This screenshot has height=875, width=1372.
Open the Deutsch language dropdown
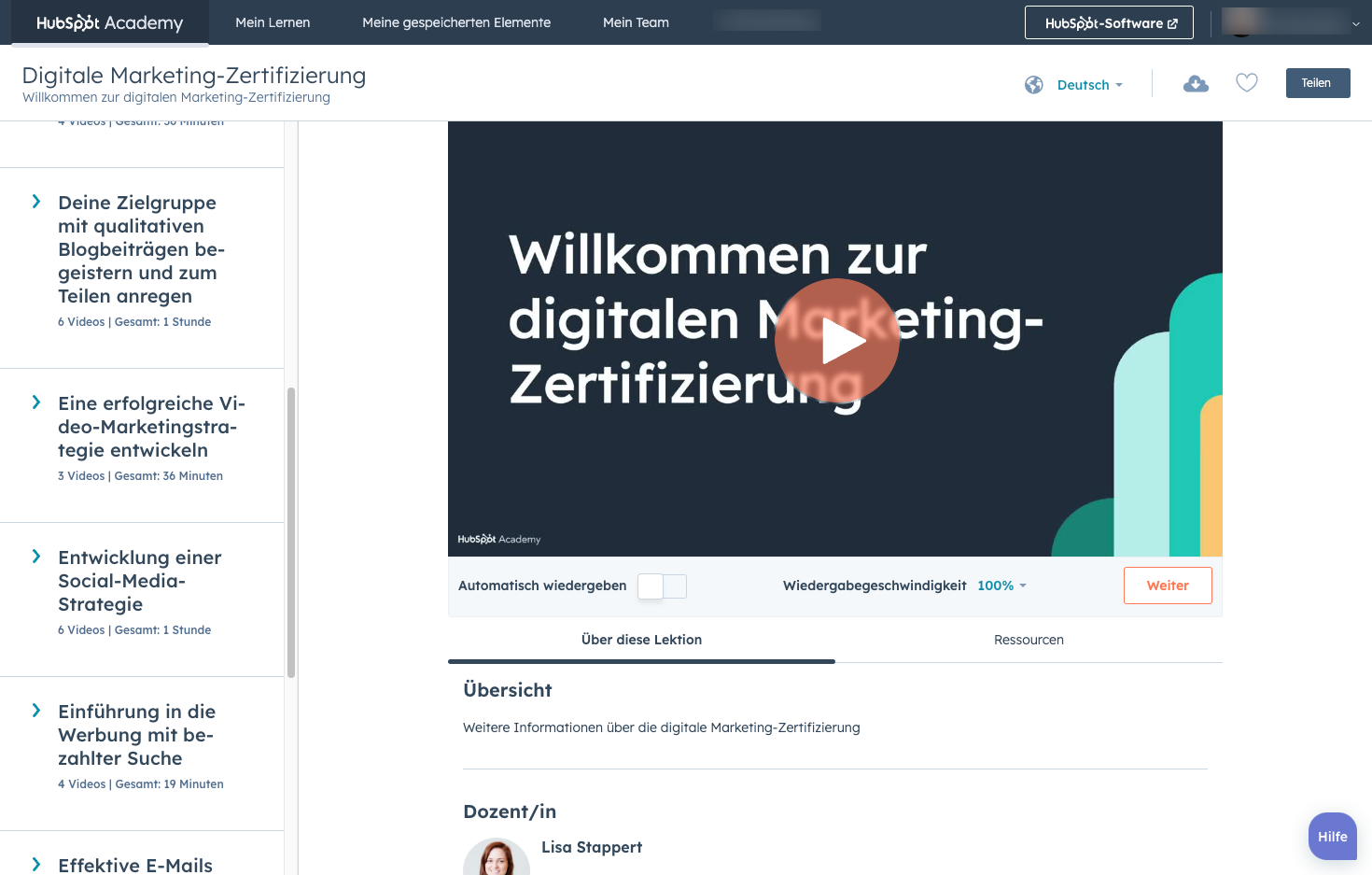[x=1089, y=85]
